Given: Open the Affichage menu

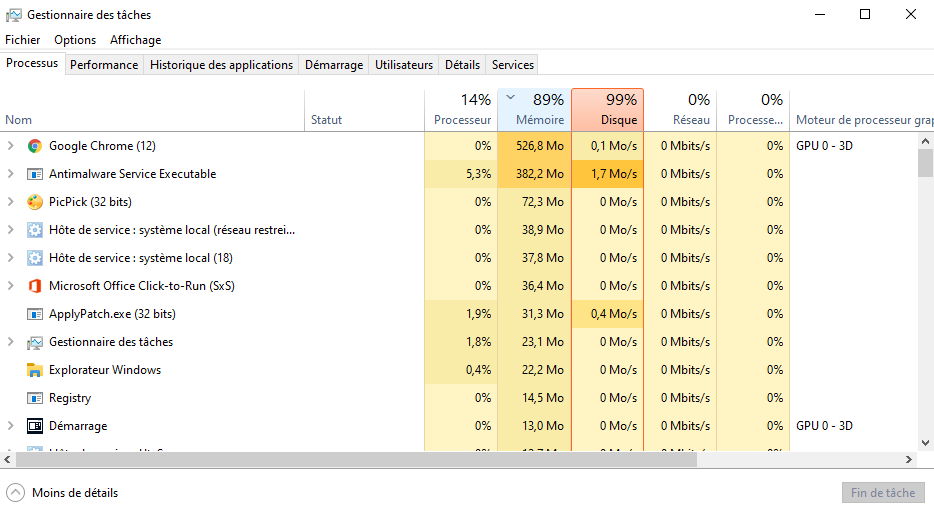Looking at the screenshot, I should point(135,40).
